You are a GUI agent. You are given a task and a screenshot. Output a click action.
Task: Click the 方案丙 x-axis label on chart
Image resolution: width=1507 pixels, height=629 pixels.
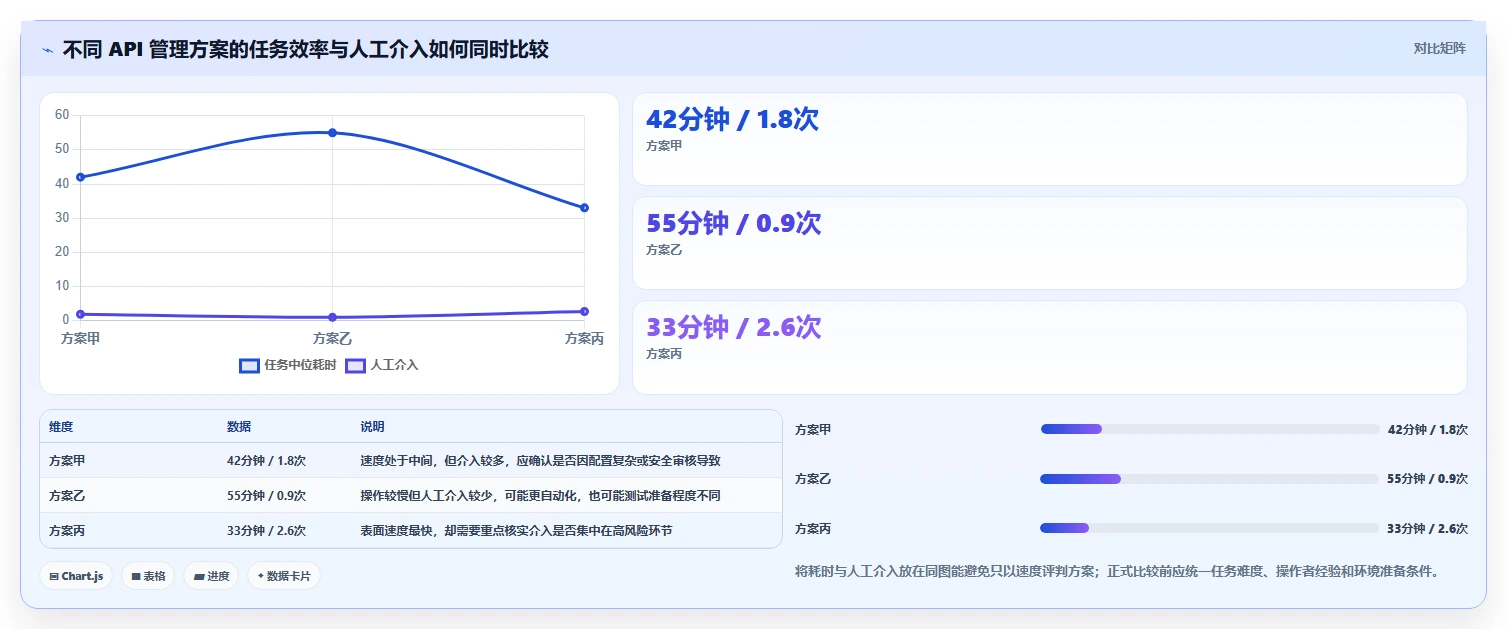pyautogui.click(x=584, y=339)
